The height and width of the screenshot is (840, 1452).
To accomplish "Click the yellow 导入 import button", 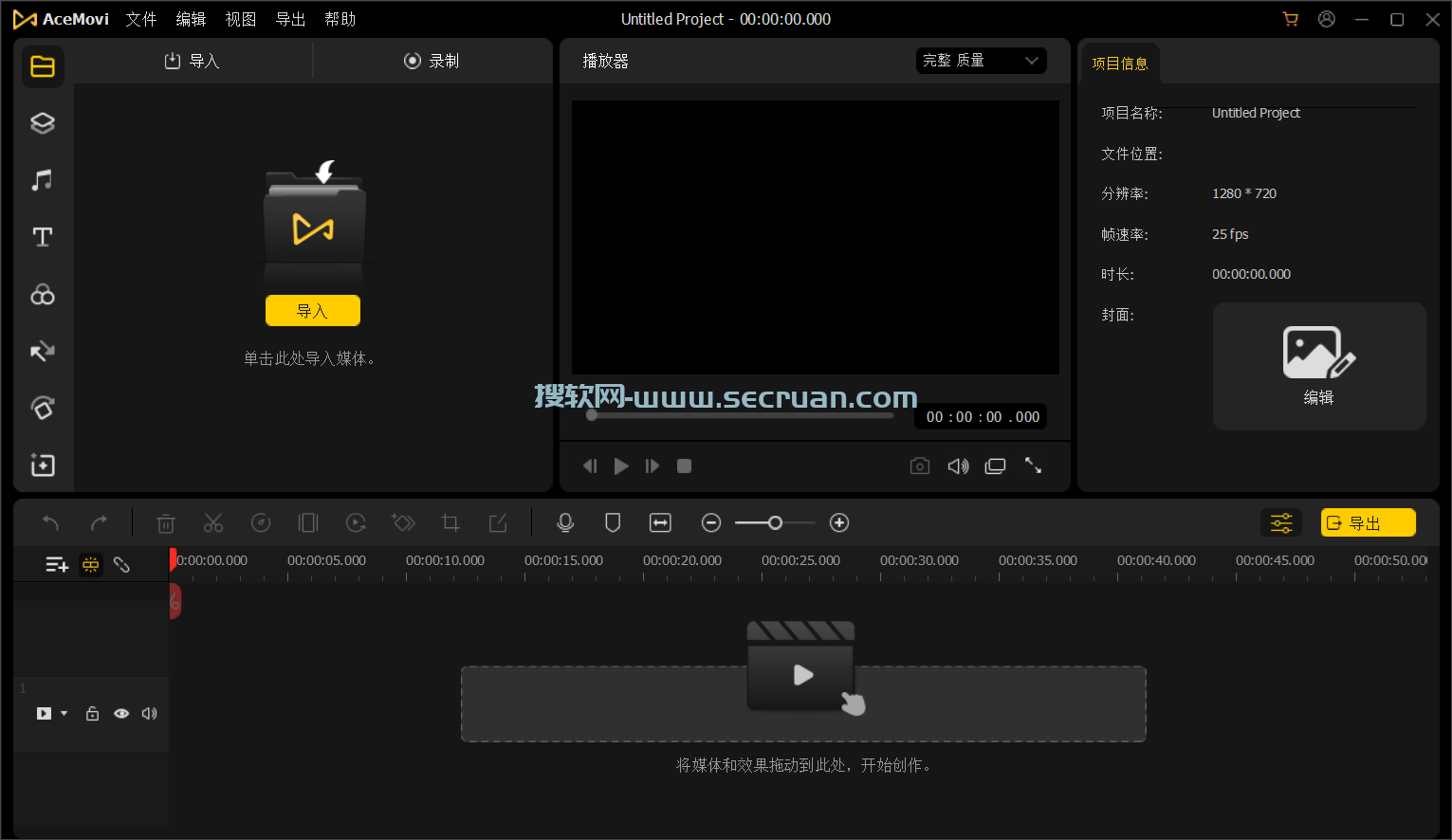I will click(x=313, y=311).
